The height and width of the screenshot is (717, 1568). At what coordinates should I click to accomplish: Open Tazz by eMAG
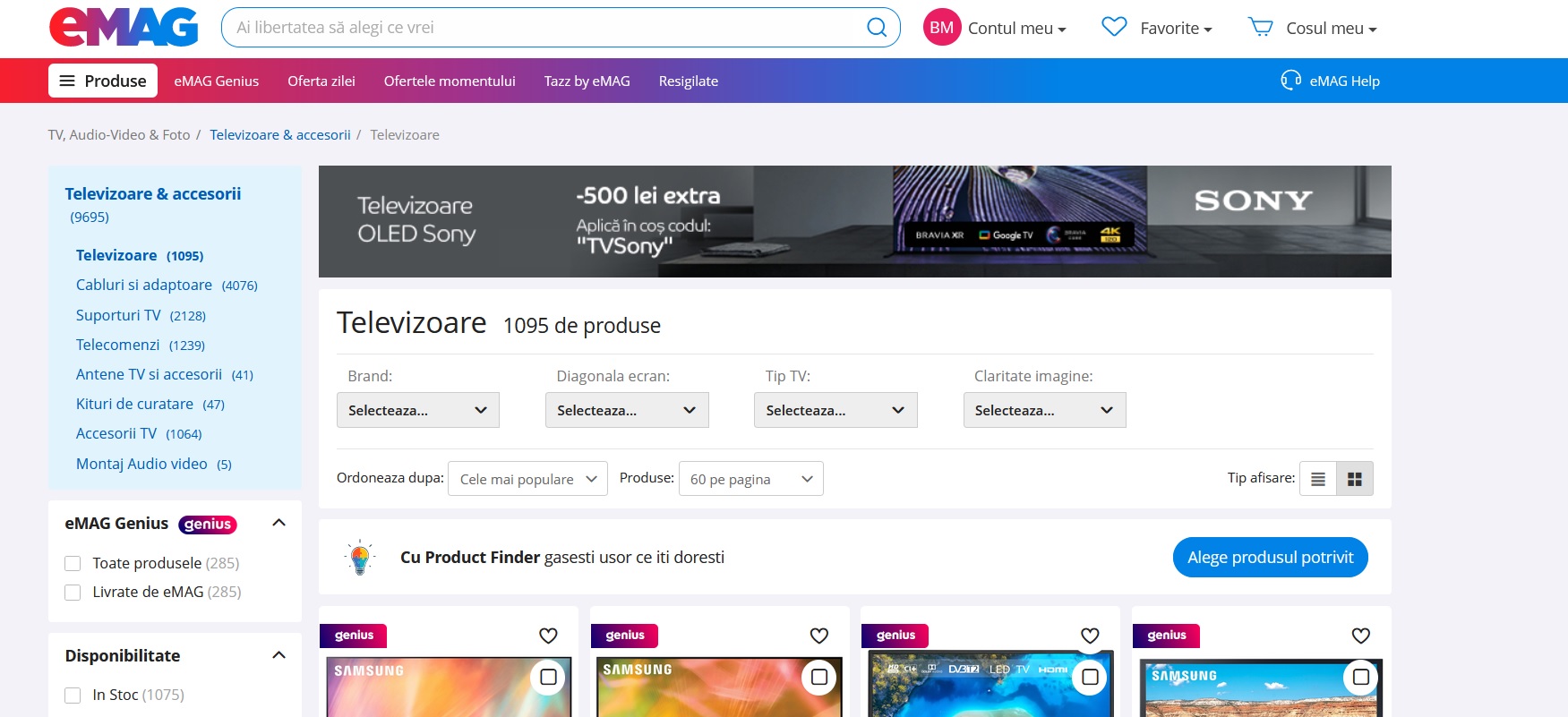pyautogui.click(x=587, y=81)
